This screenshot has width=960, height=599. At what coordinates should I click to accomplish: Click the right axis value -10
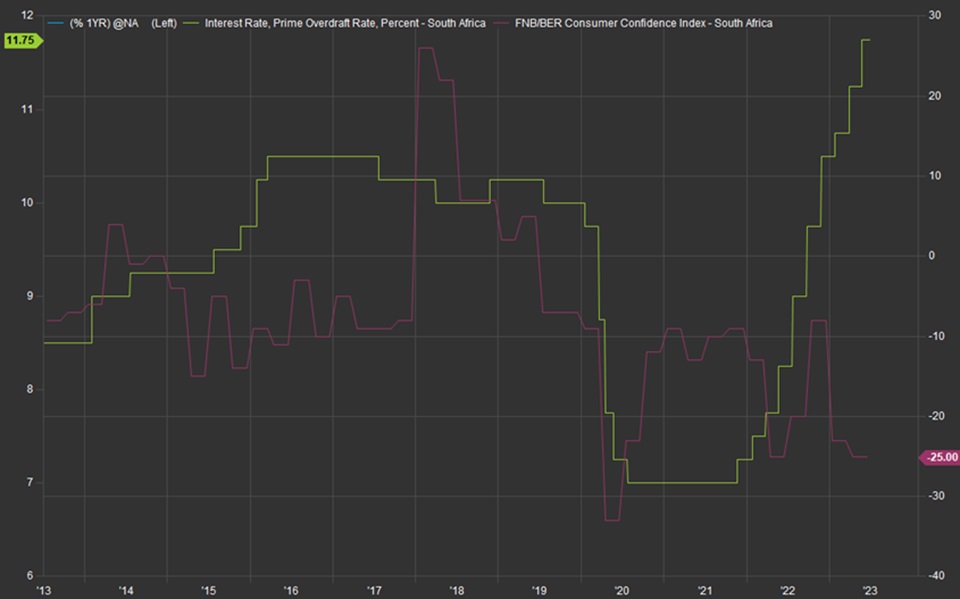(x=934, y=336)
